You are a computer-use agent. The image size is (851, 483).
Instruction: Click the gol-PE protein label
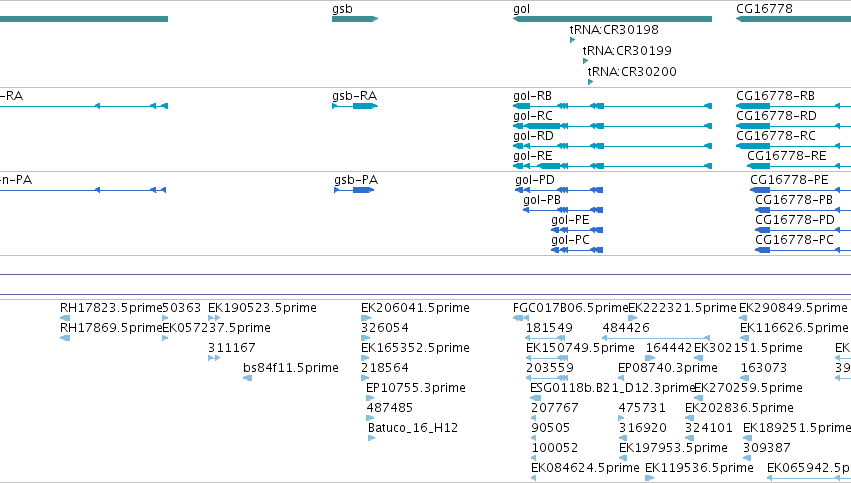click(570, 220)
